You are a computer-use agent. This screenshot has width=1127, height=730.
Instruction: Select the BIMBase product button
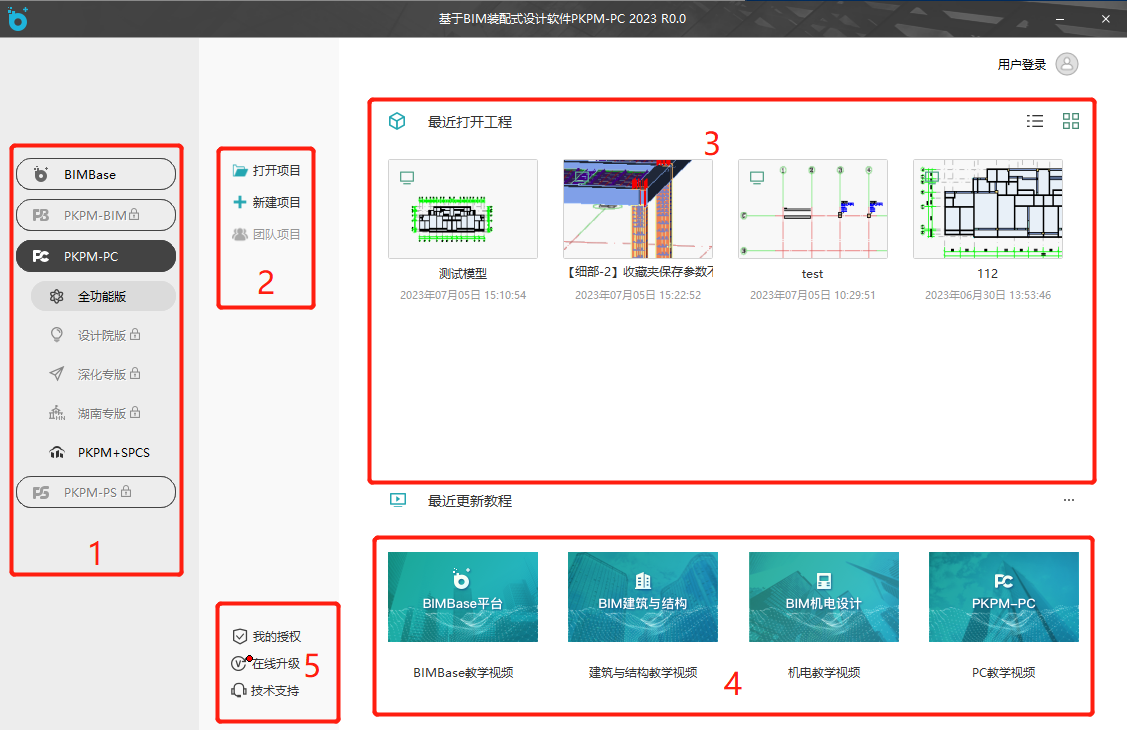96,175
